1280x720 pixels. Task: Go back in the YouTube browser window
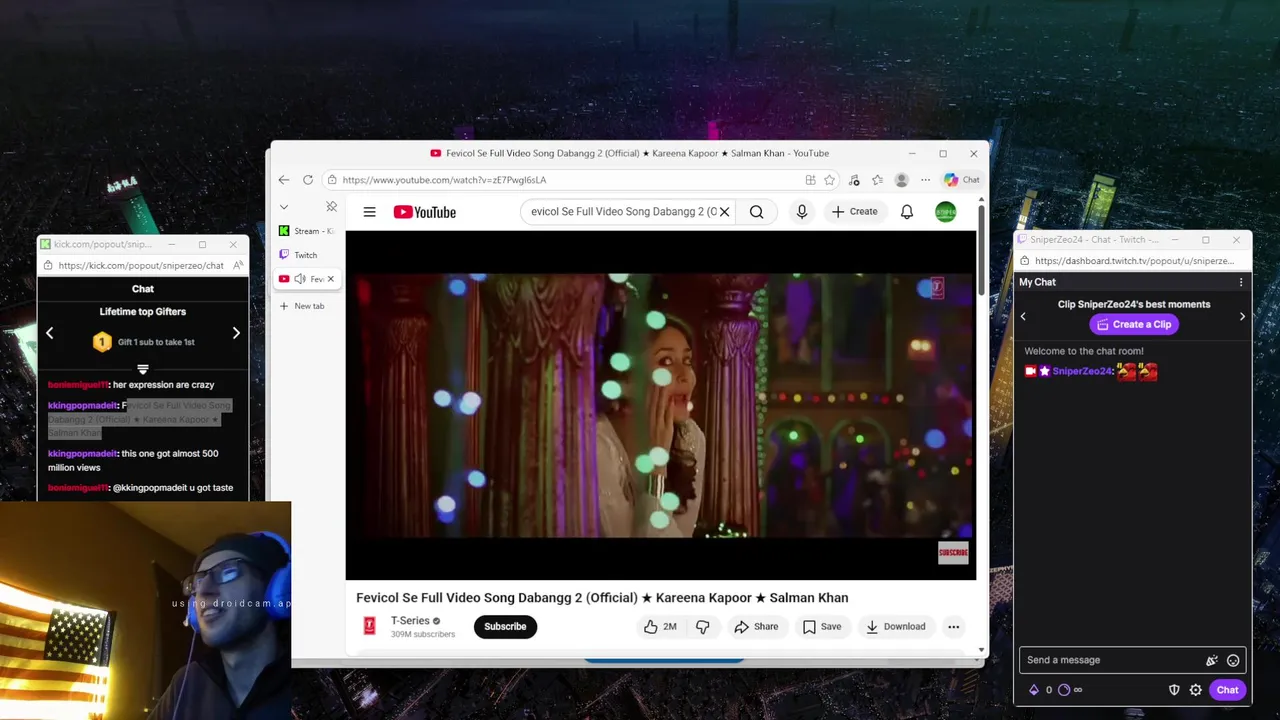click(x=284, y=180)
